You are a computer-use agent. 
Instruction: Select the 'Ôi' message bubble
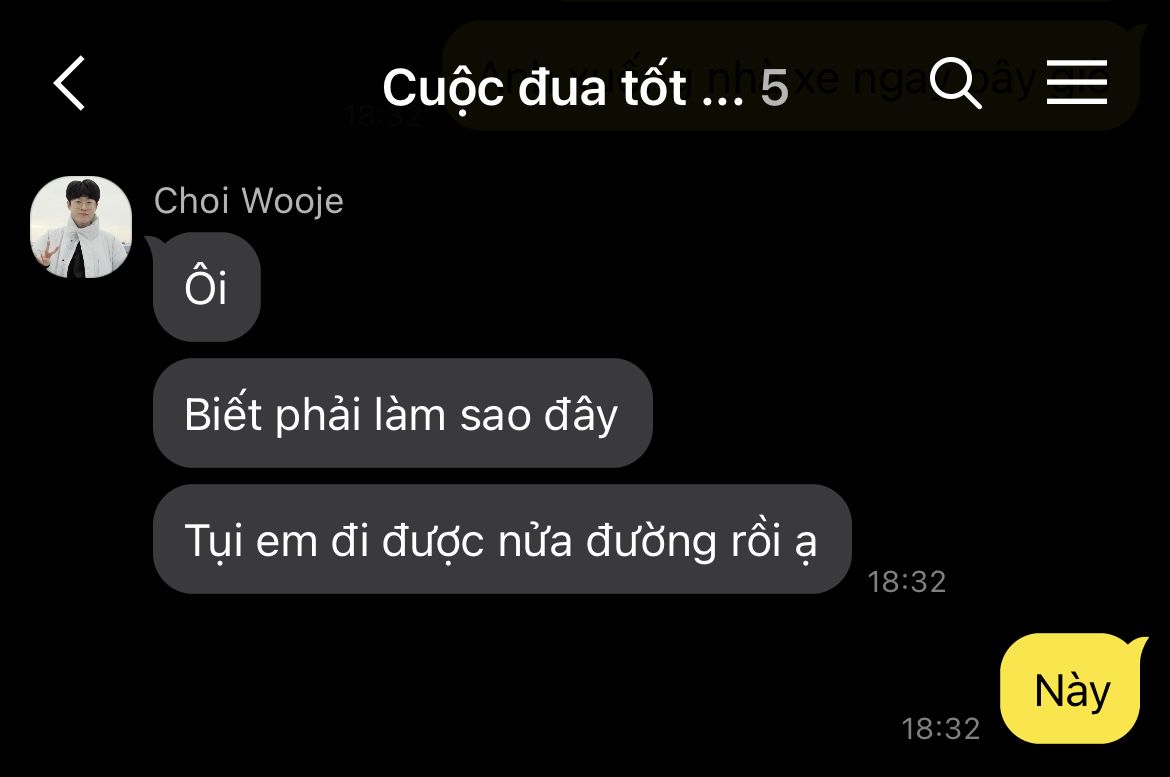tap(207, 287)
